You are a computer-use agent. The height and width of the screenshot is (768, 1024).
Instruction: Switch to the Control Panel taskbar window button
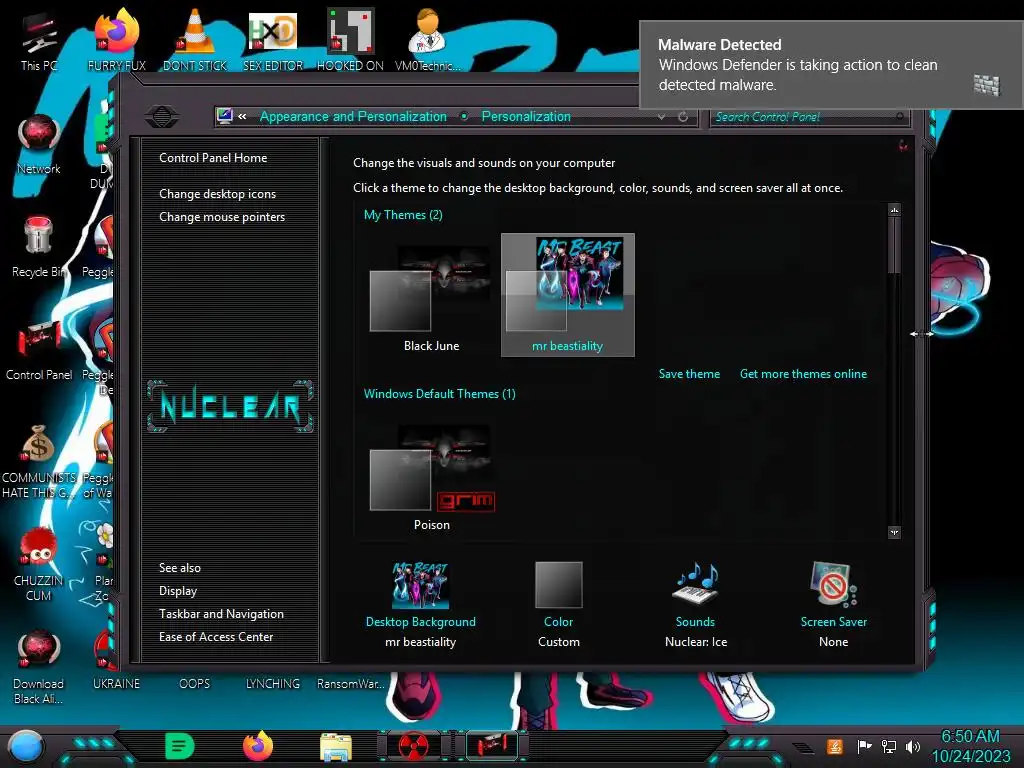click(492, 746)
